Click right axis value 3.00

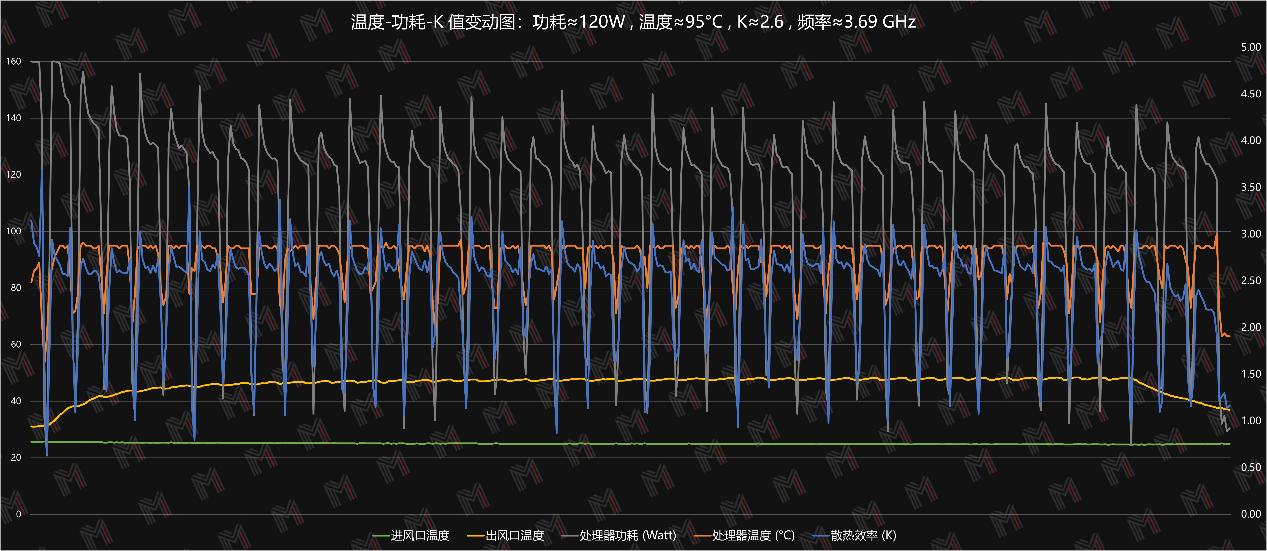pyautogui.click(x=1250, y=234)
